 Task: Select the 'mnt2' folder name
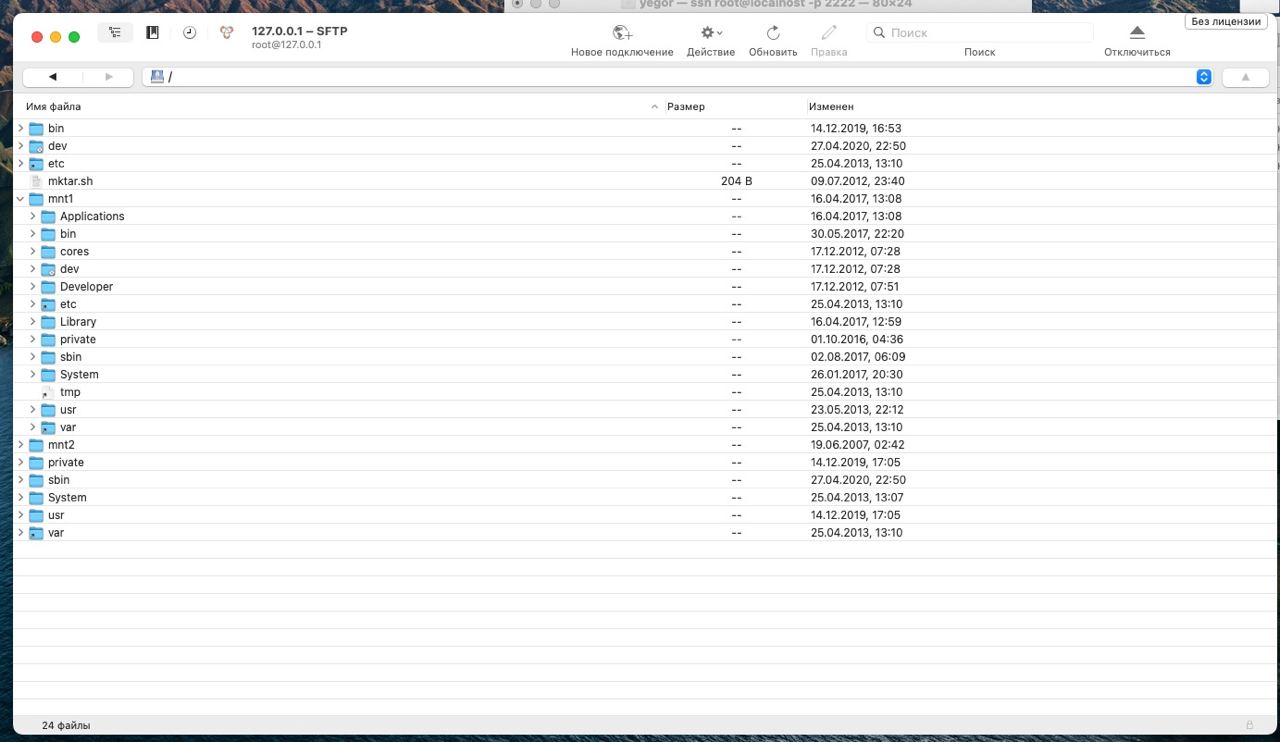[61, 444]
